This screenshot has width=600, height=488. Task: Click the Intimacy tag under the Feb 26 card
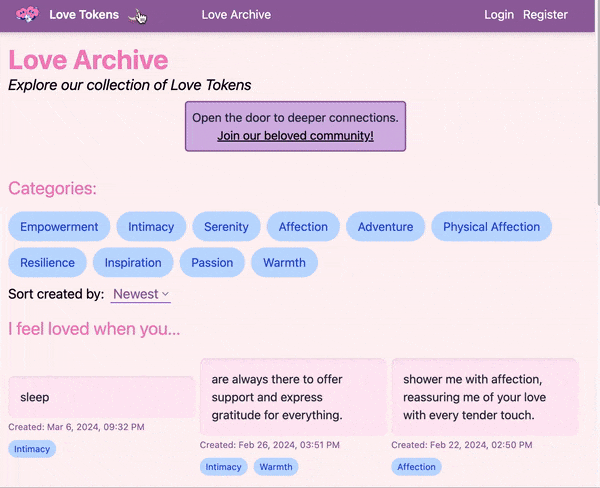[223, 467]
